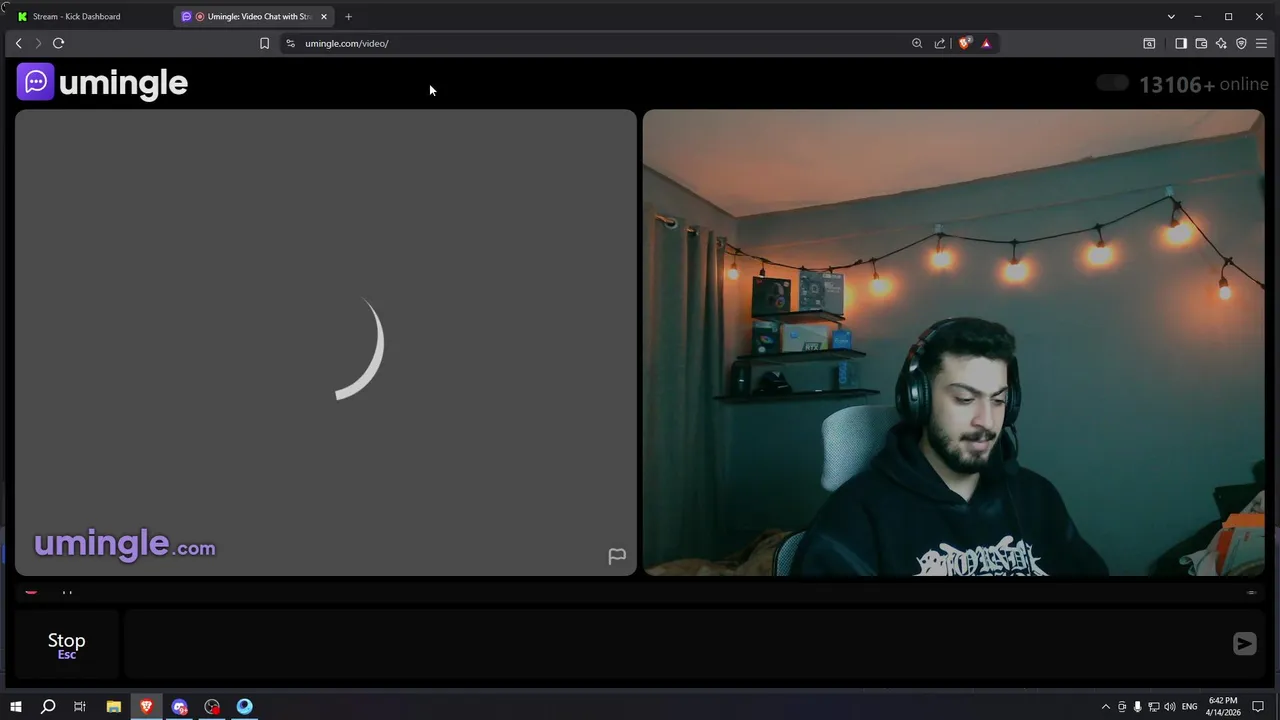This screenshot has height=720, width=1280.
Task: Open tab search icon in toolbar
Action: pyautogui.click(x=1149, y=43)
